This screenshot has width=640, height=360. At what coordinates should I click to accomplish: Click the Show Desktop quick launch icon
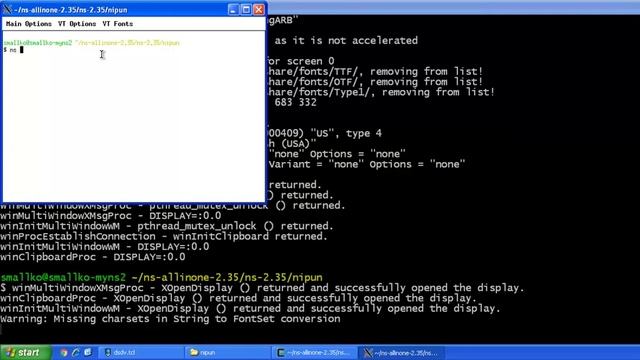(88, 352)
